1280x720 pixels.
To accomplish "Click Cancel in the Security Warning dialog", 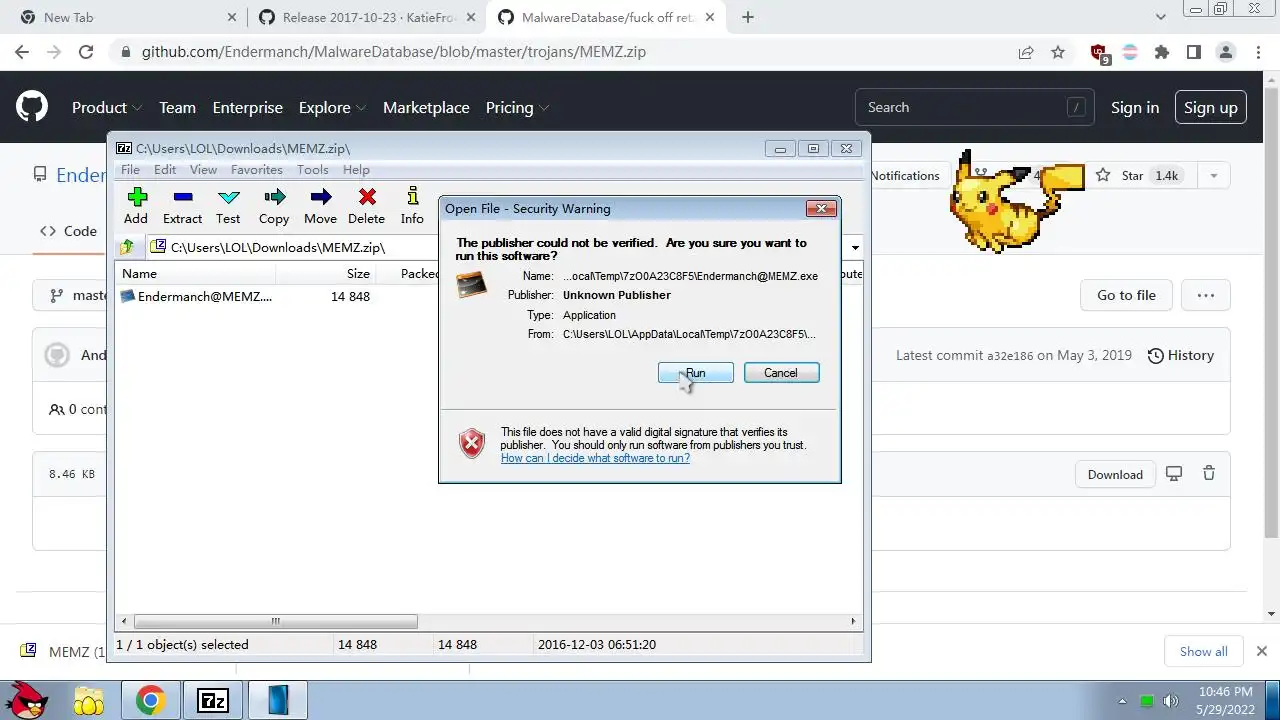I will (x=781, y=373).
